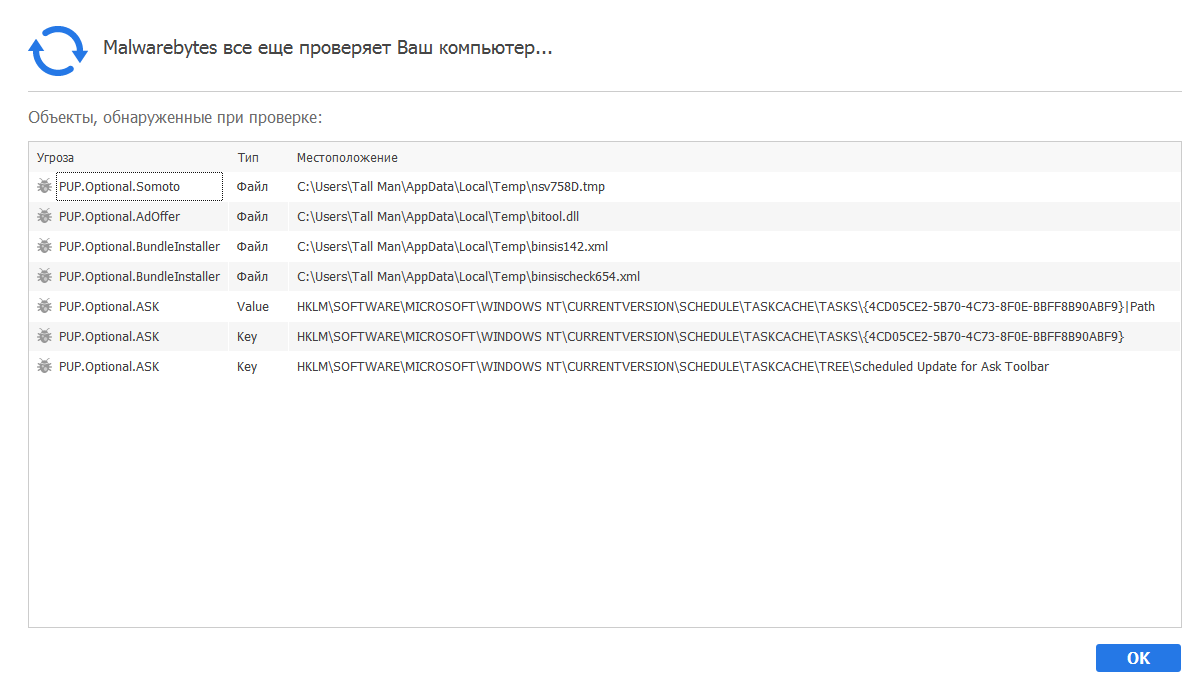Sort by the Тип column header

coord(248,158)
